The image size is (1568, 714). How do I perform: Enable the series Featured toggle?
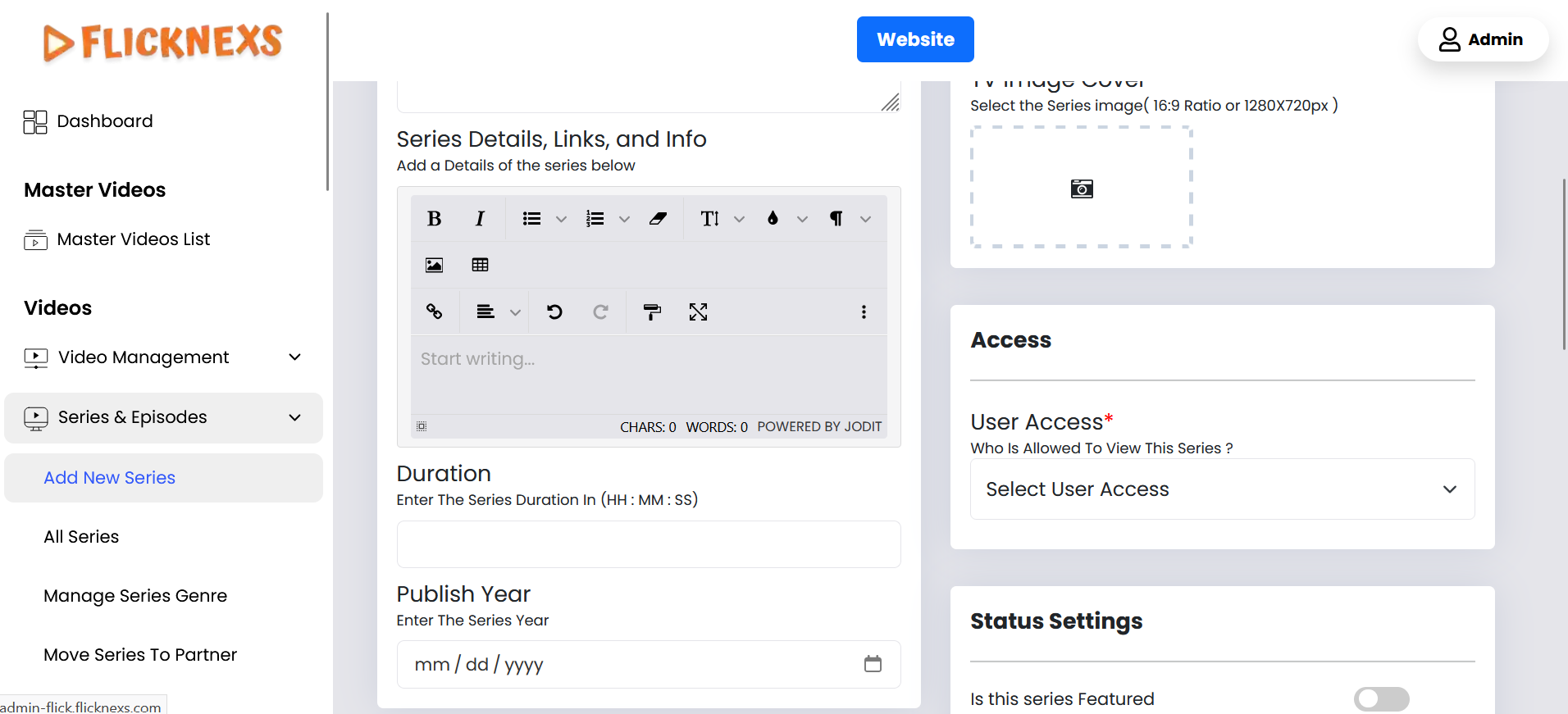pos(1381,698)
